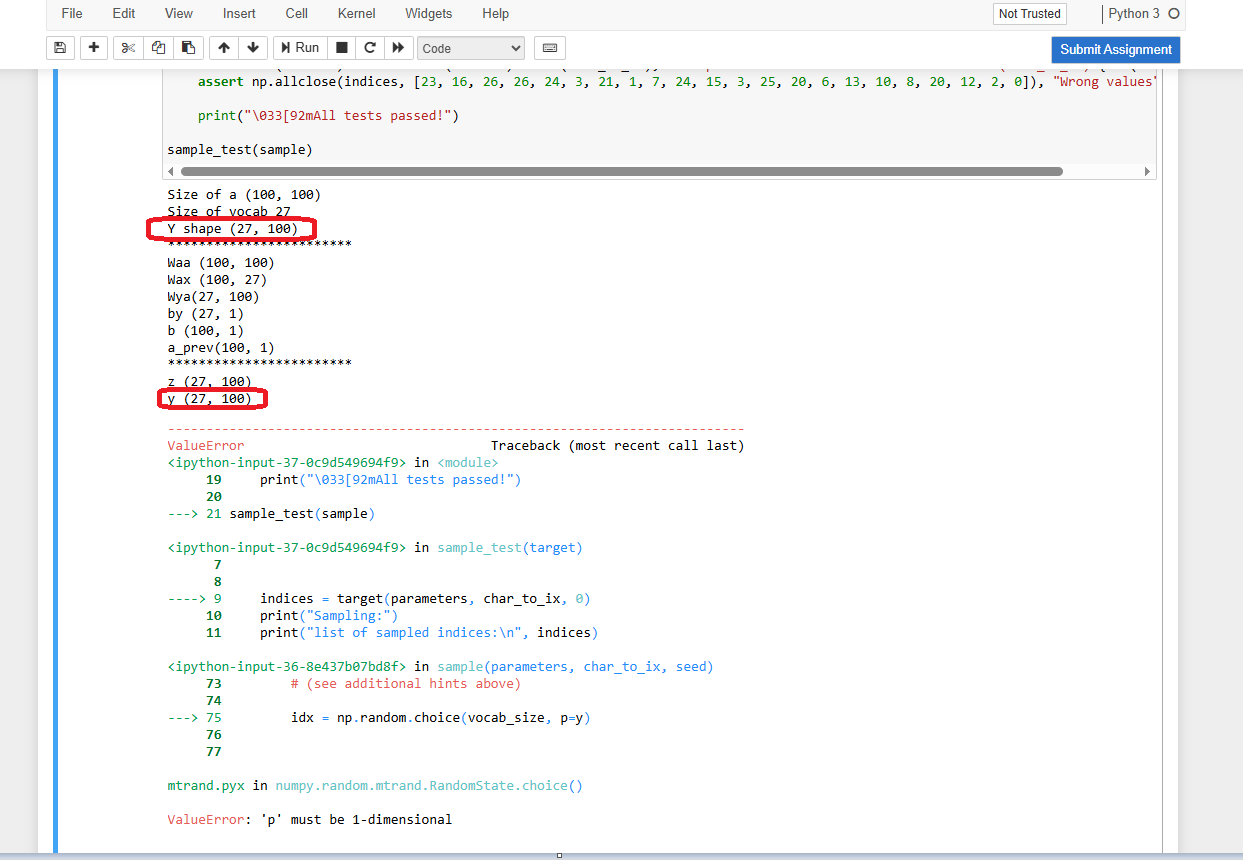1243x860 pixels.
Task: Click the 'mtrand.pyx in numpy.random.mtrand' line
Action: (x=375, y=786)
